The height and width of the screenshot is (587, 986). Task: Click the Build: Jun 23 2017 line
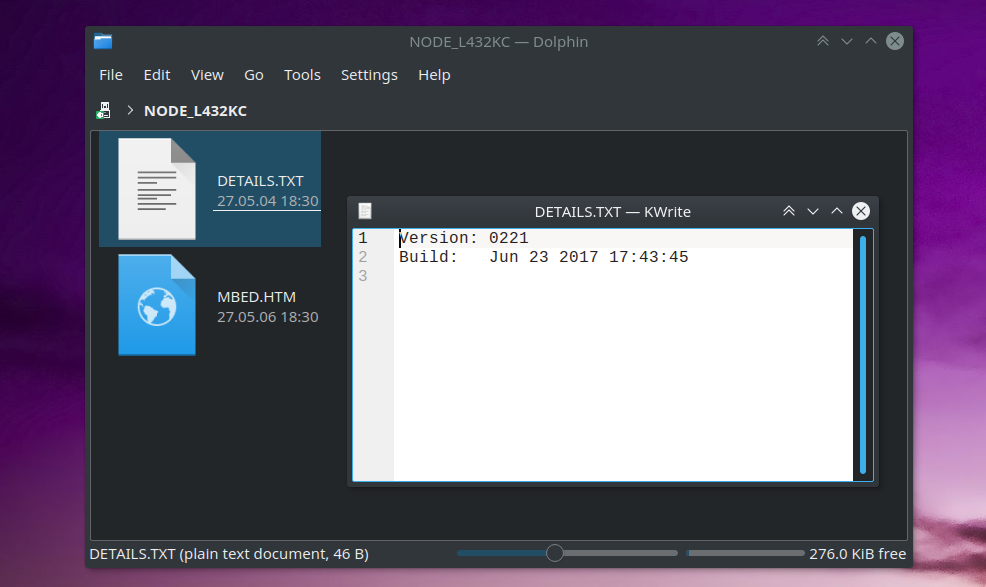pos(543,257)
